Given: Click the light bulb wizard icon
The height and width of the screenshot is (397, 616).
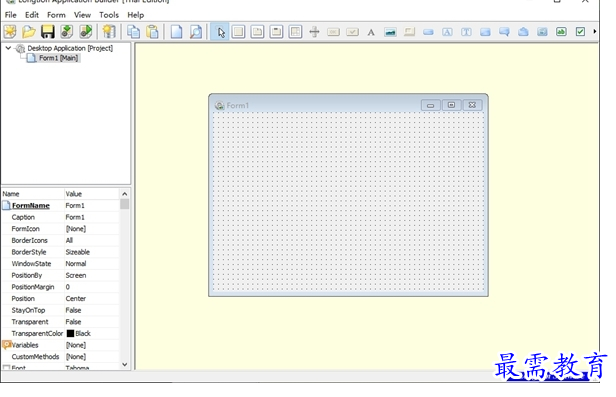Looking at the screenshot, I should pos(109,31).
